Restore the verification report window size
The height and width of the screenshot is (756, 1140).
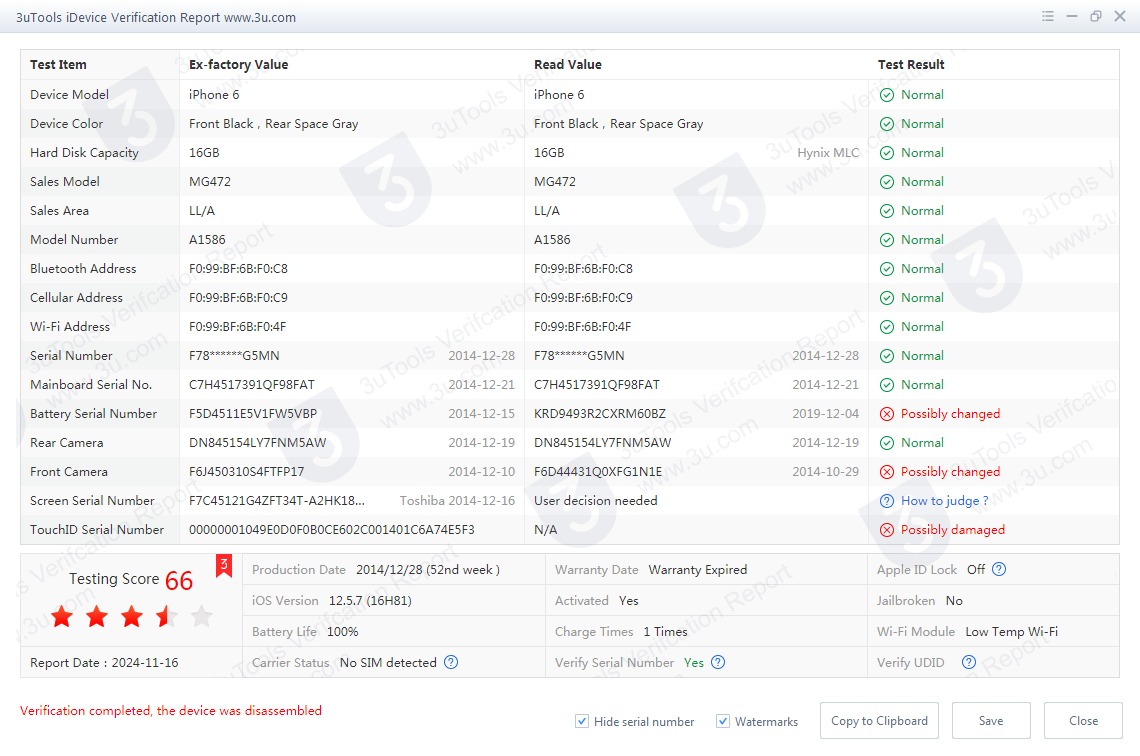(1096, 16)
